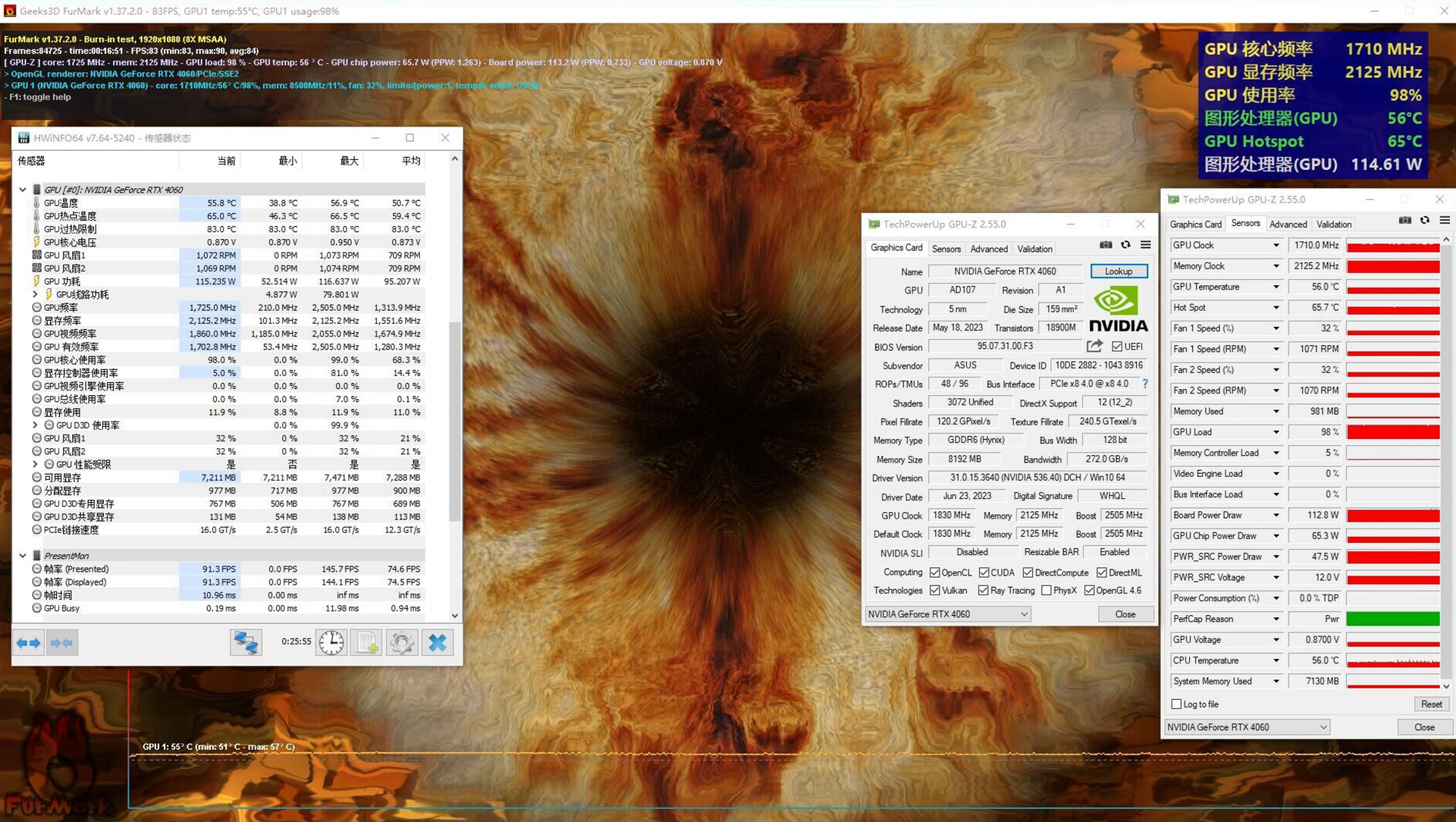Image resolution: width=1456 pixels, height=822 pixels.
Task: Open HWiNFO sensor settings gear icon
Action: tap(402, 642)
